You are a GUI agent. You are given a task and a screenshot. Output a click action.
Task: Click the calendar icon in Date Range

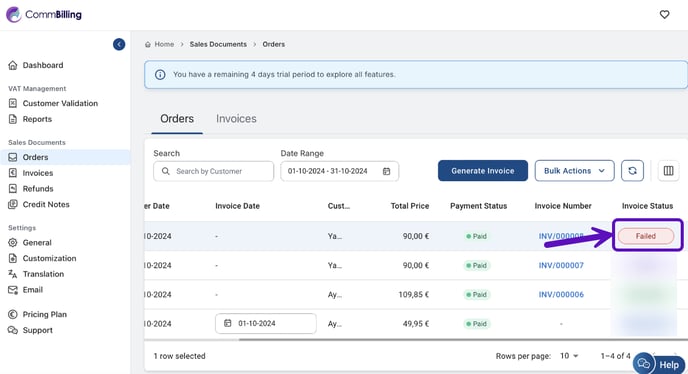[x=386, y=171]
